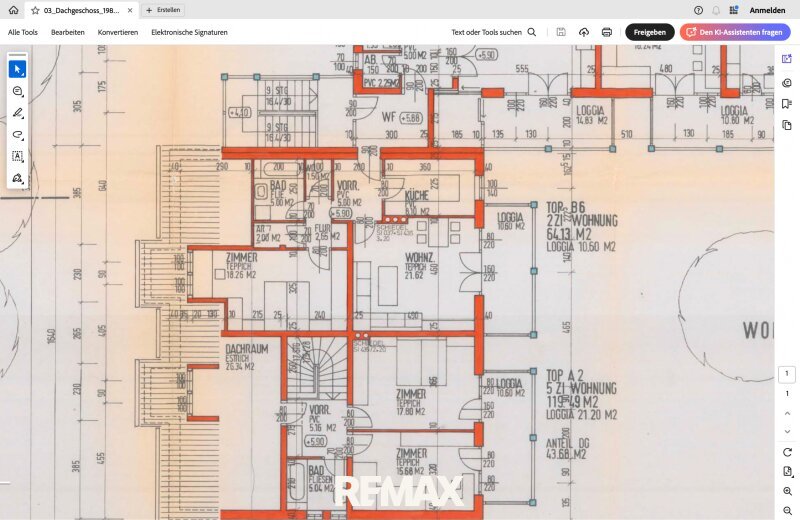Viewport: 800px width, 520px height.
Task: Activate the text box select tool
Action: pos(17,156)
